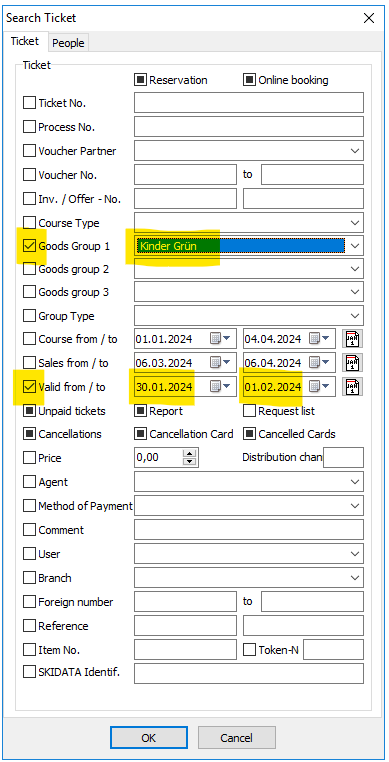Click the calendar preset icon for Sales row

tap(352, 362)
